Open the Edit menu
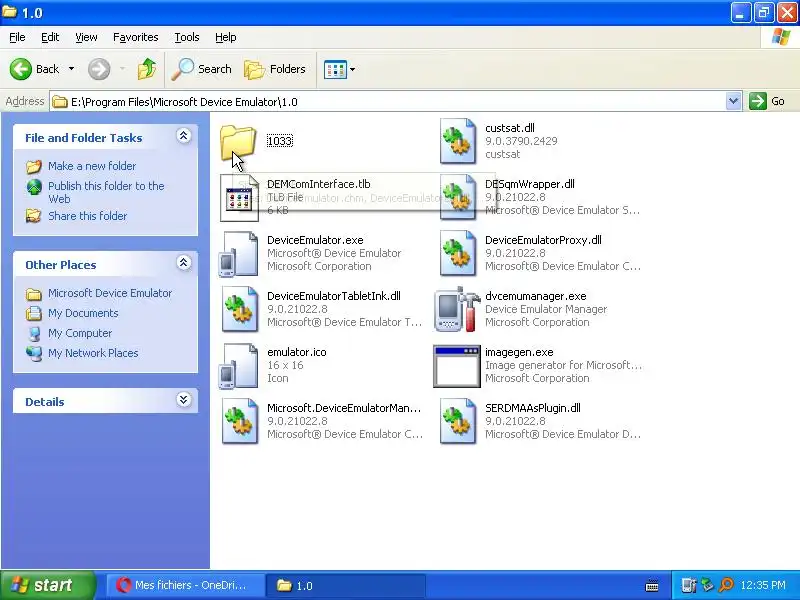This screenshot has height=600, width=800. (x=50, y=37)
